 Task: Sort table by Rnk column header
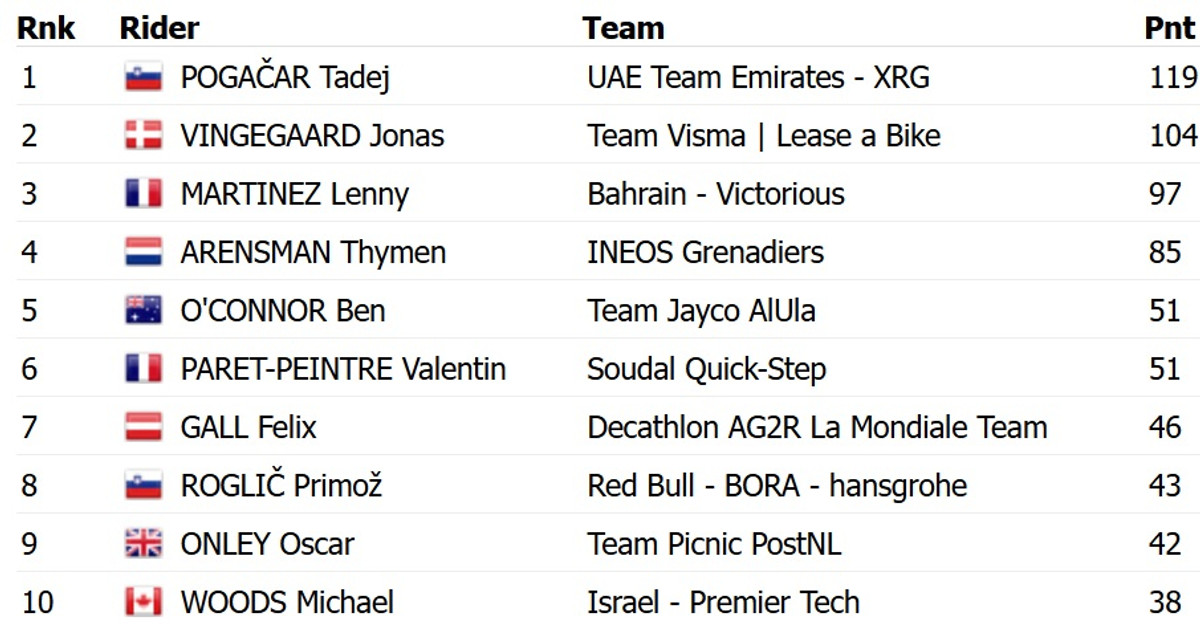(46, 28)
